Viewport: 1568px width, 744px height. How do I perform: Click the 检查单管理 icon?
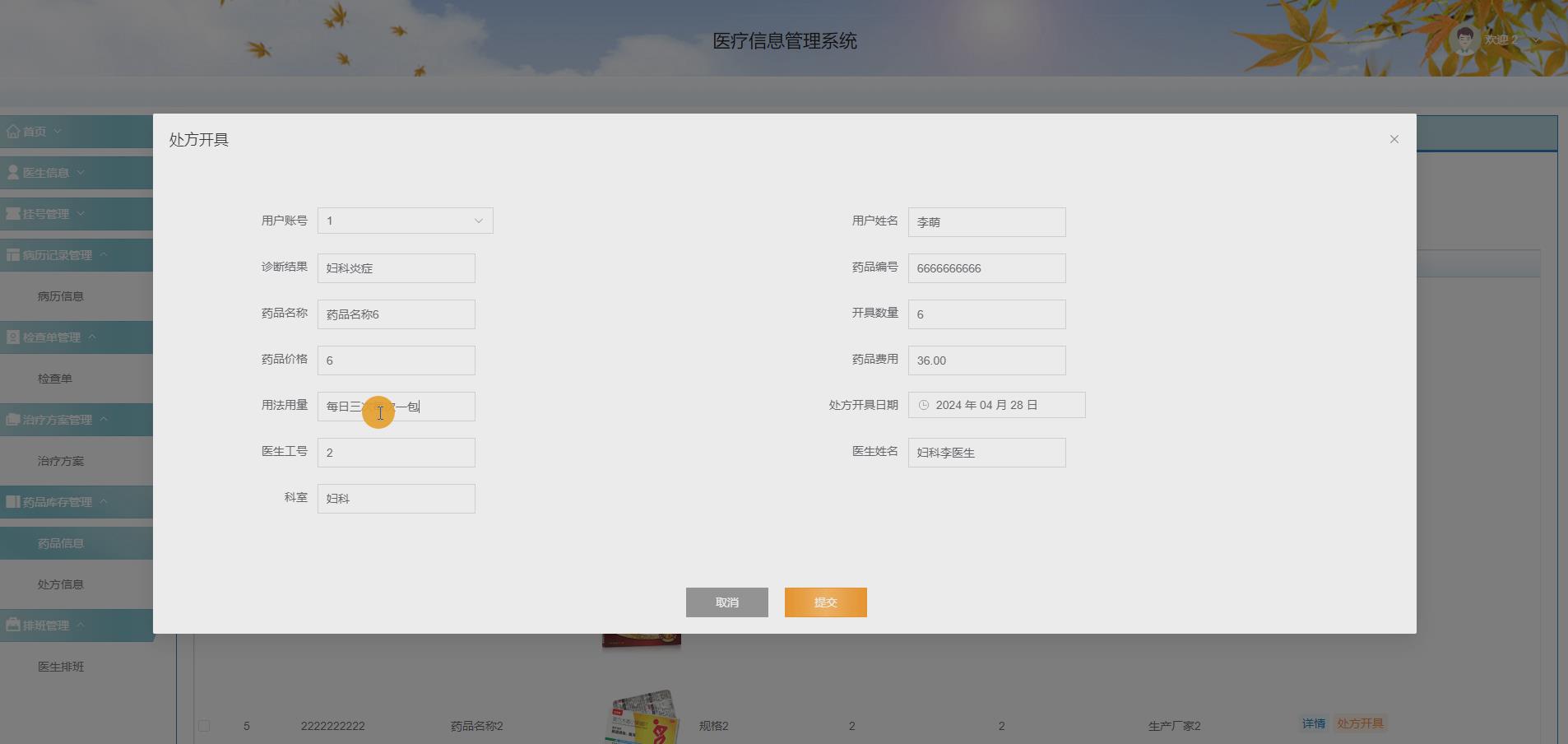[12, 337]
